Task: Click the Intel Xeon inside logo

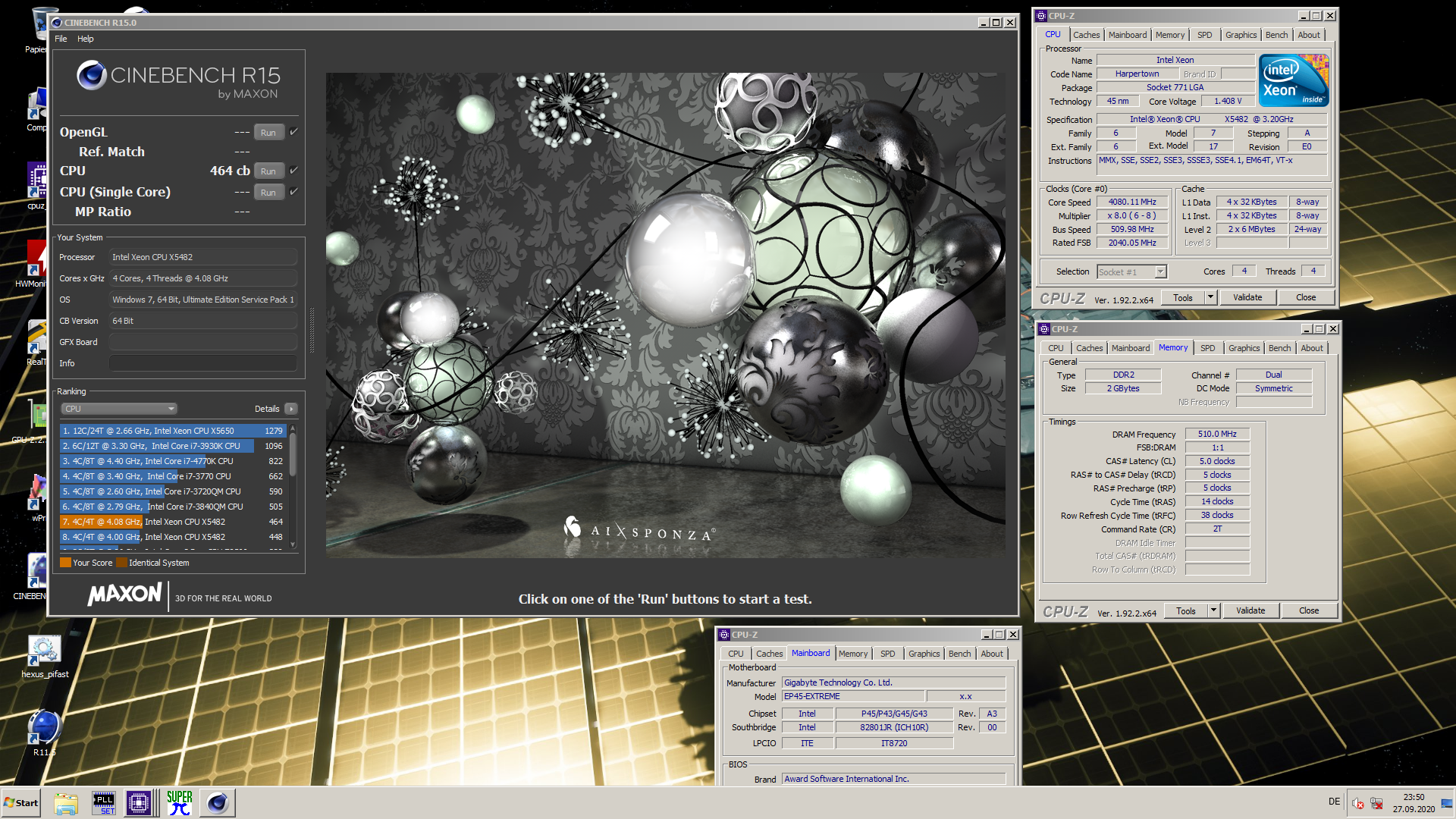Action: pyautogui.click(x=1294, y=80)
